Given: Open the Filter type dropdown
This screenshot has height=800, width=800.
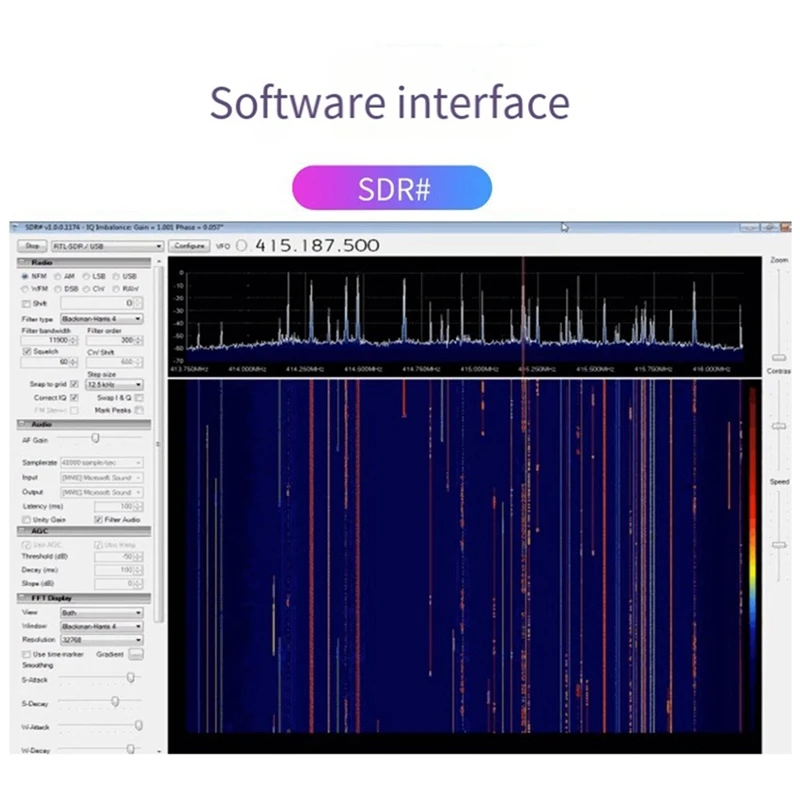Looking at the screenshot, I should pyautogui.click(x=101, y=319).
